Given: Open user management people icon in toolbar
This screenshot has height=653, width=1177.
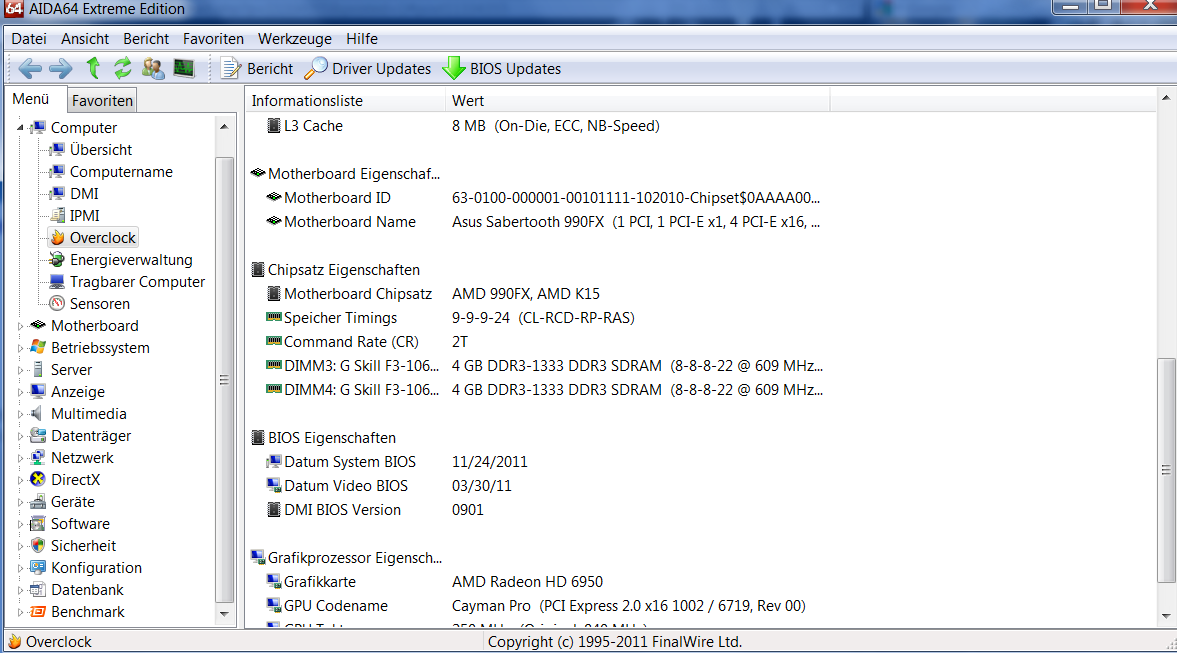Looking at the screenshot, I should (x=153, y=68).
